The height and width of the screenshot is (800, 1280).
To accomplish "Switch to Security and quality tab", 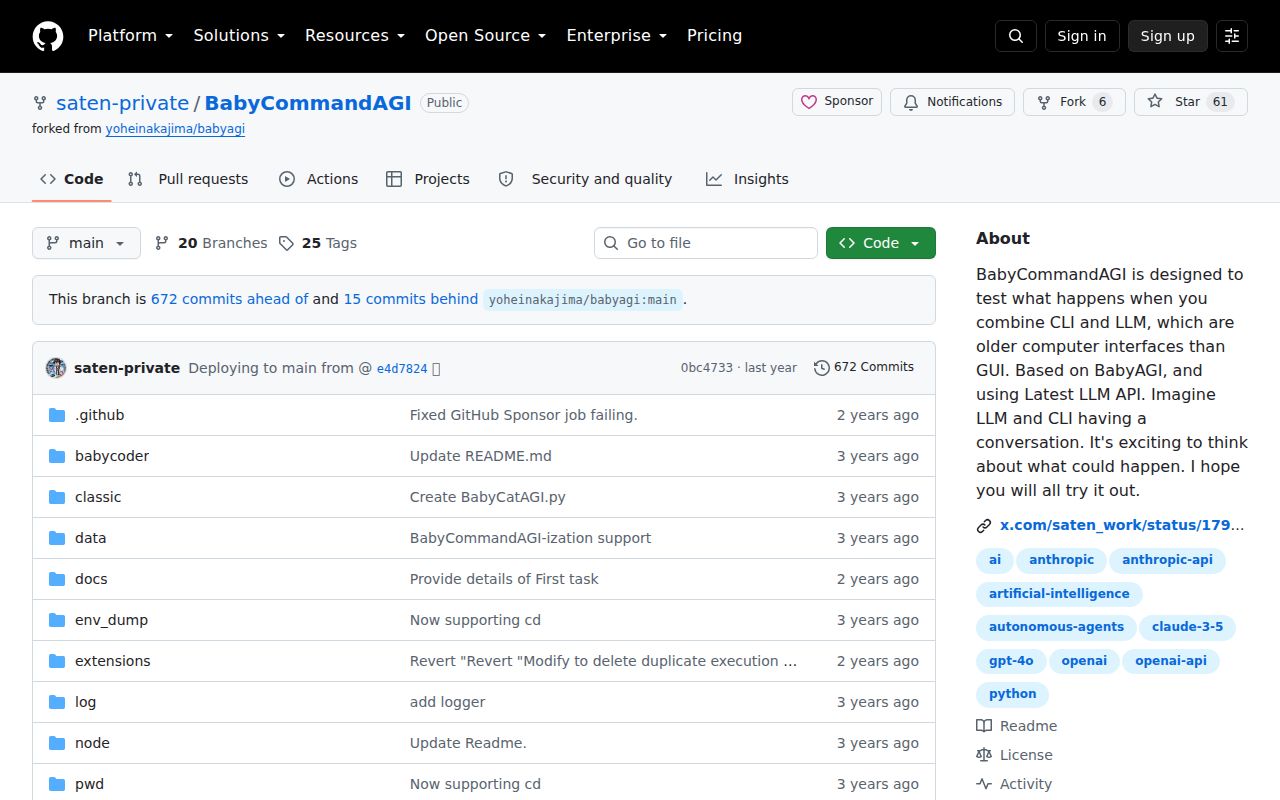I will tap(585, 179).
